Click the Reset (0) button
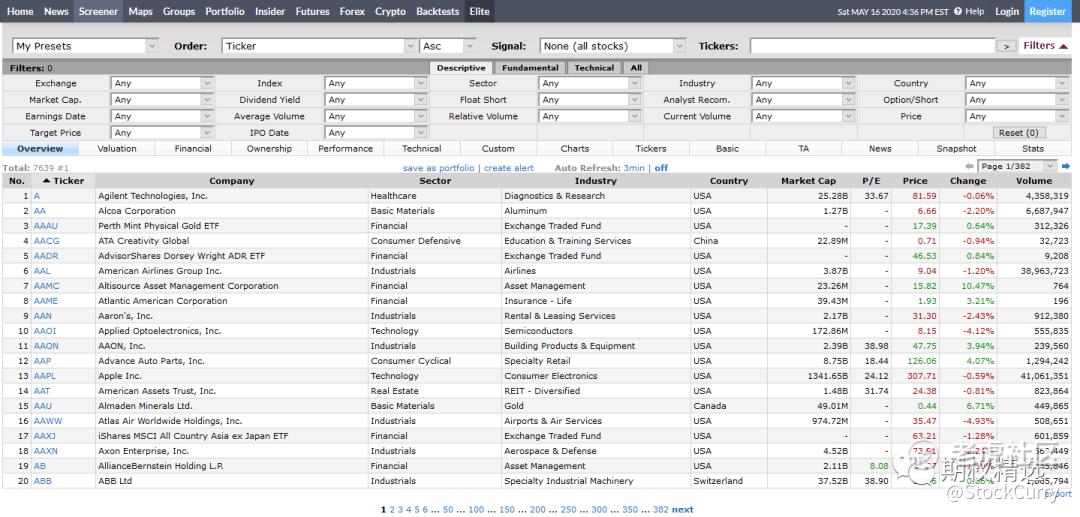The height and width of the screenshot is (517, 1080). point(1018,132)
